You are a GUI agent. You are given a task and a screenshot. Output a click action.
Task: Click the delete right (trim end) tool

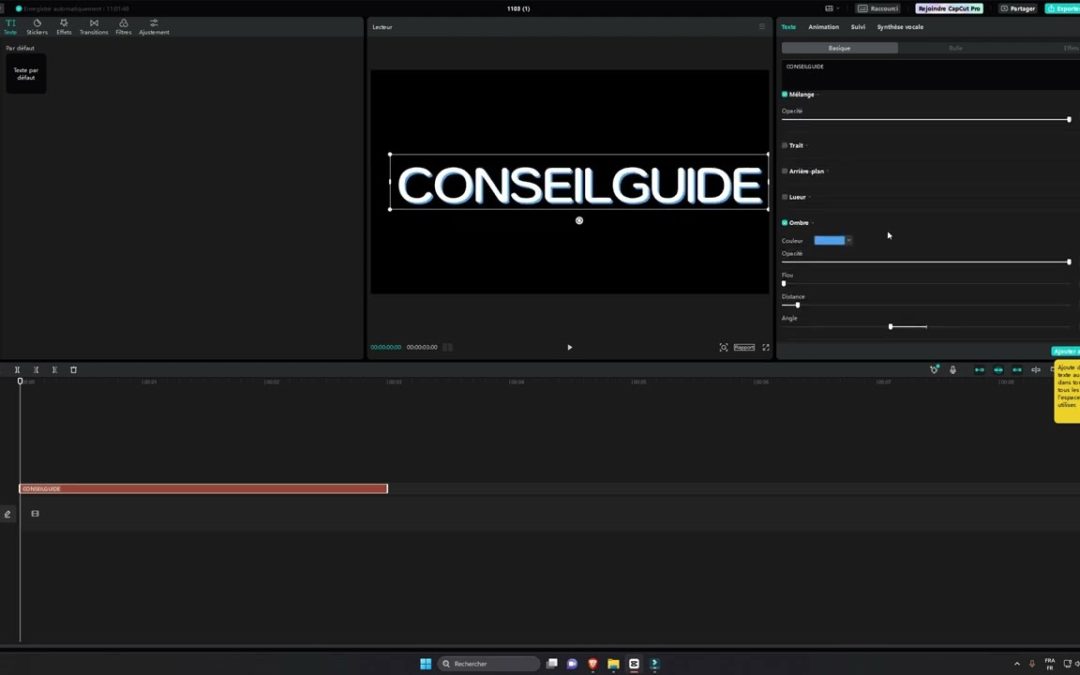pyautogui.click(x=54, y=370)
